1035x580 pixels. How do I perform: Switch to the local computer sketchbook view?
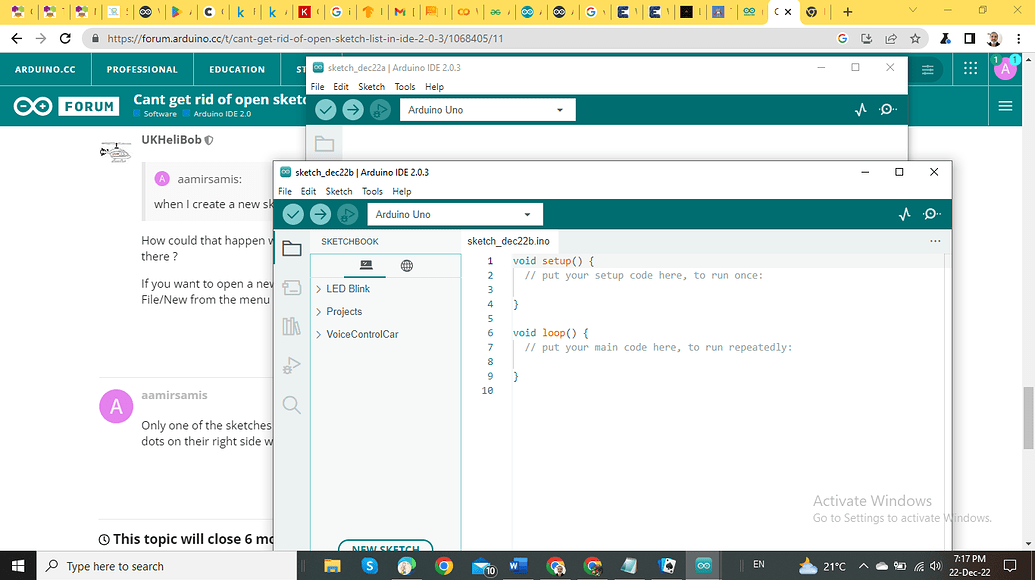point(365,266)
